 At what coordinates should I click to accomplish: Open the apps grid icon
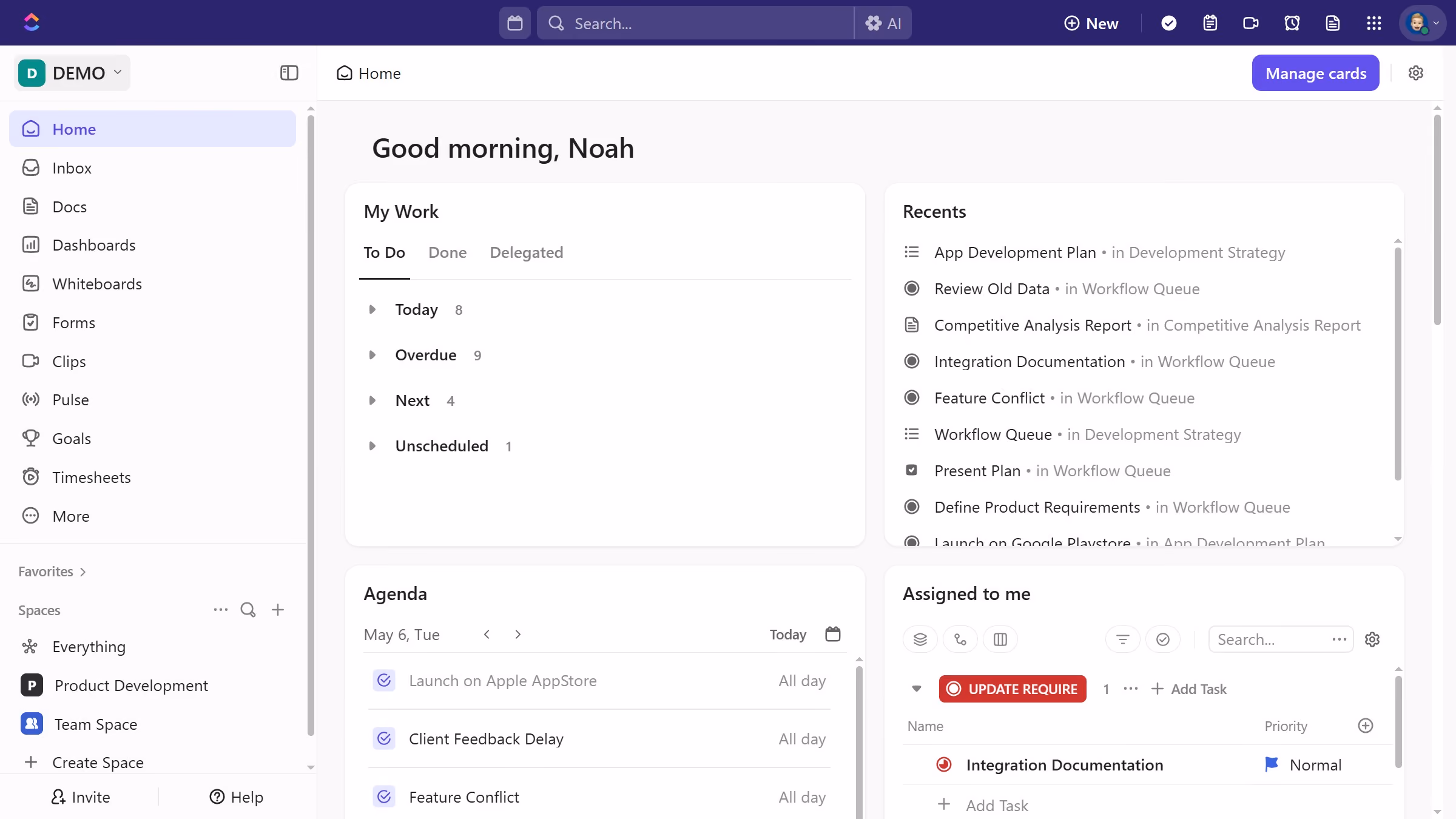point(1373,23)
